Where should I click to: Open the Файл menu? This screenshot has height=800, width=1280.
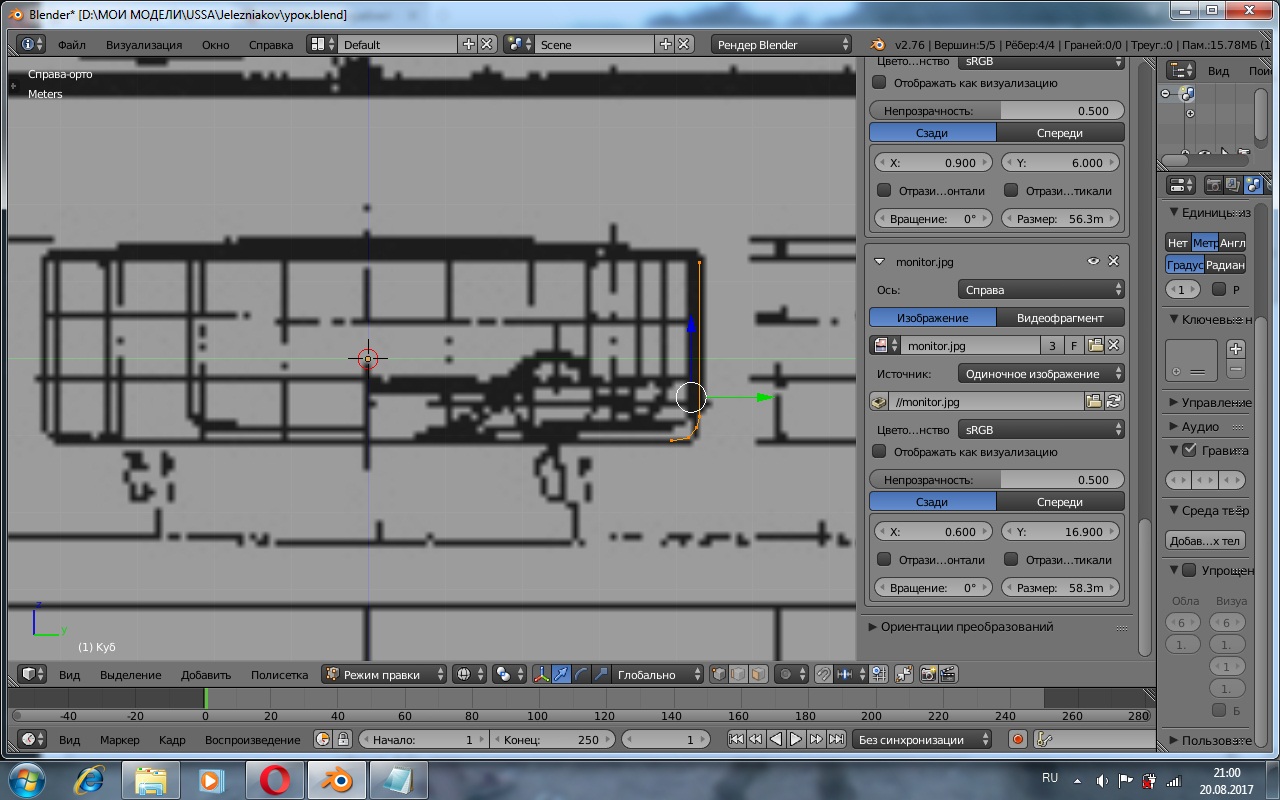[x=72, y=44]
